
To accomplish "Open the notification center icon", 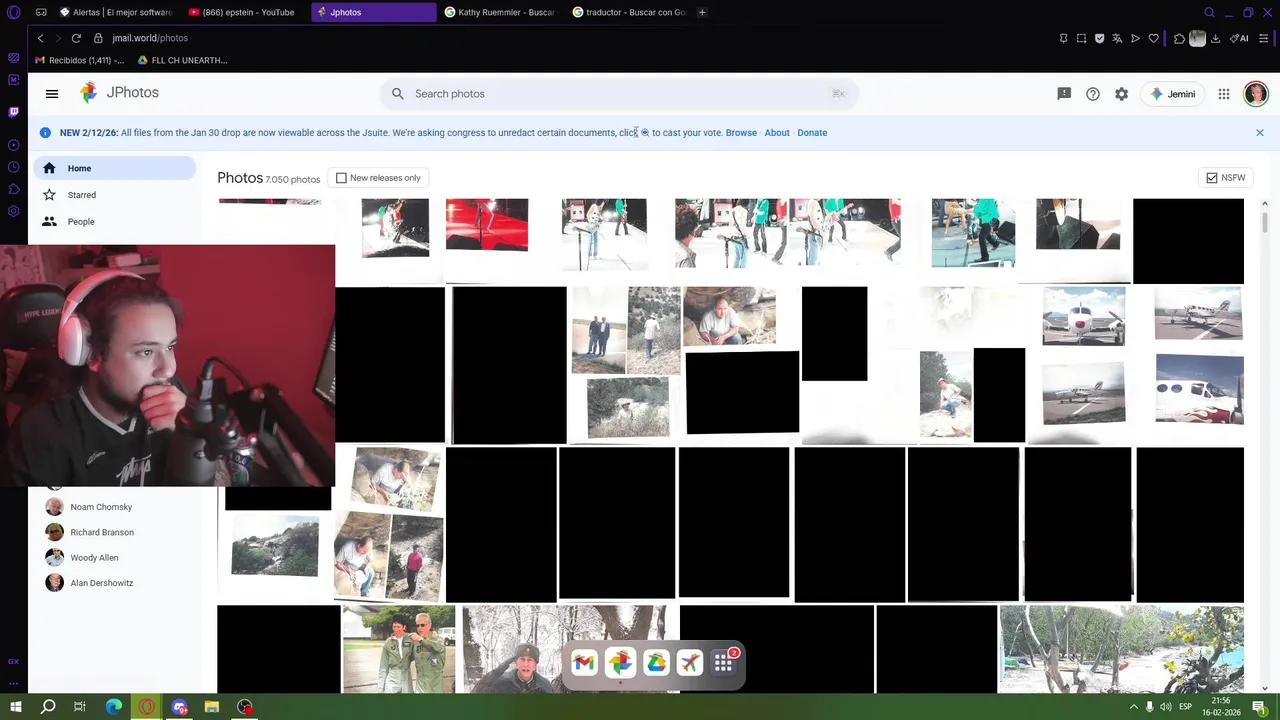I will pos(1260,707).
